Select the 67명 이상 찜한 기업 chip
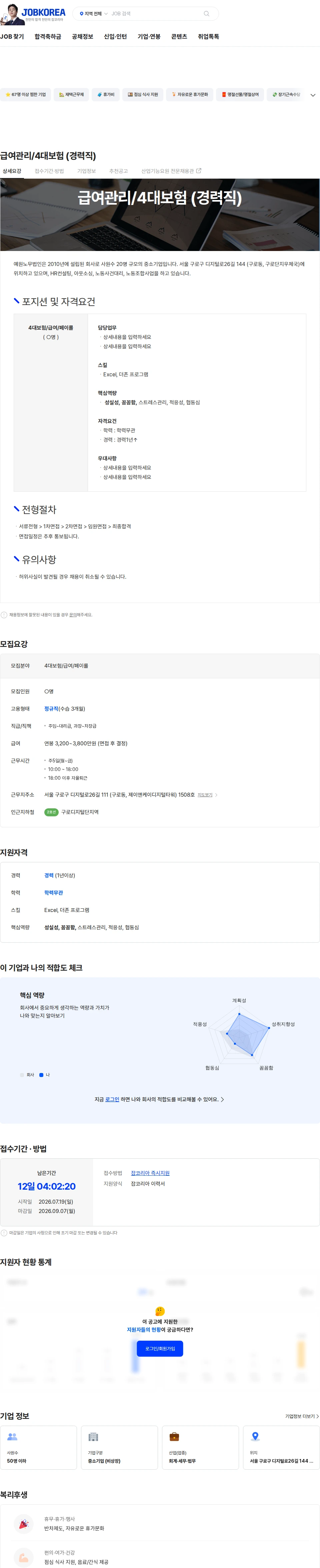Image resolution: width=320 pixels, height=1568 pixels. click(26, 94)
